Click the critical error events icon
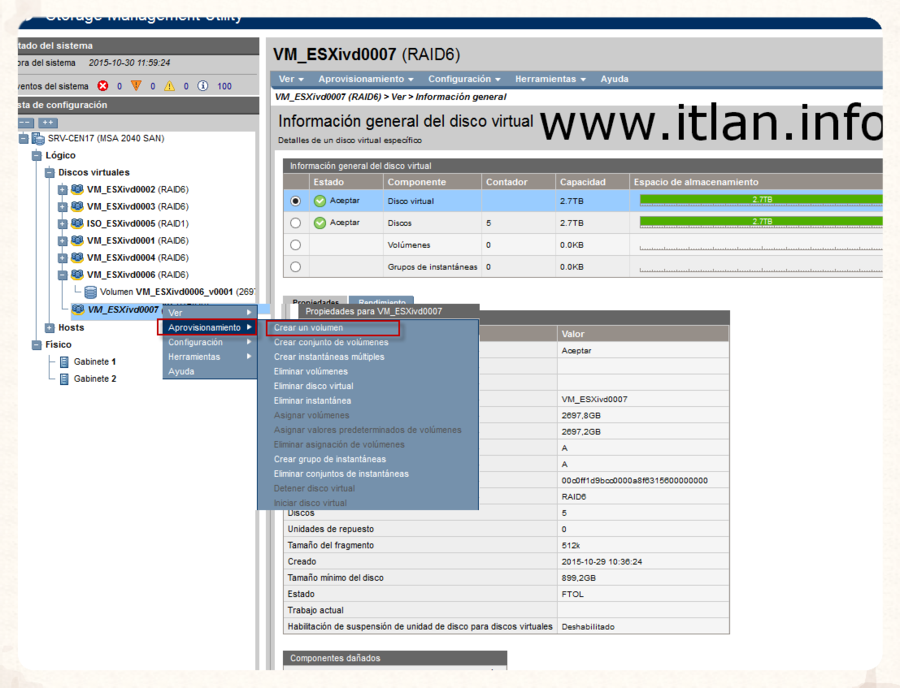Image resolution: width=900 pixels, height=688 pixels. [103, 87]
